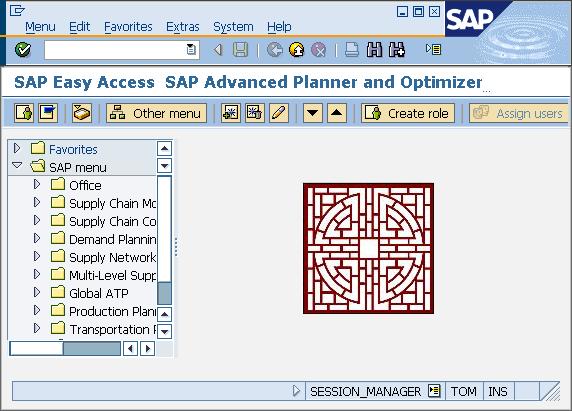Open the Help menu
Image resolution: width=572 pixels, height=411 pixels.
pyautogui.click(x=279, y=27)
